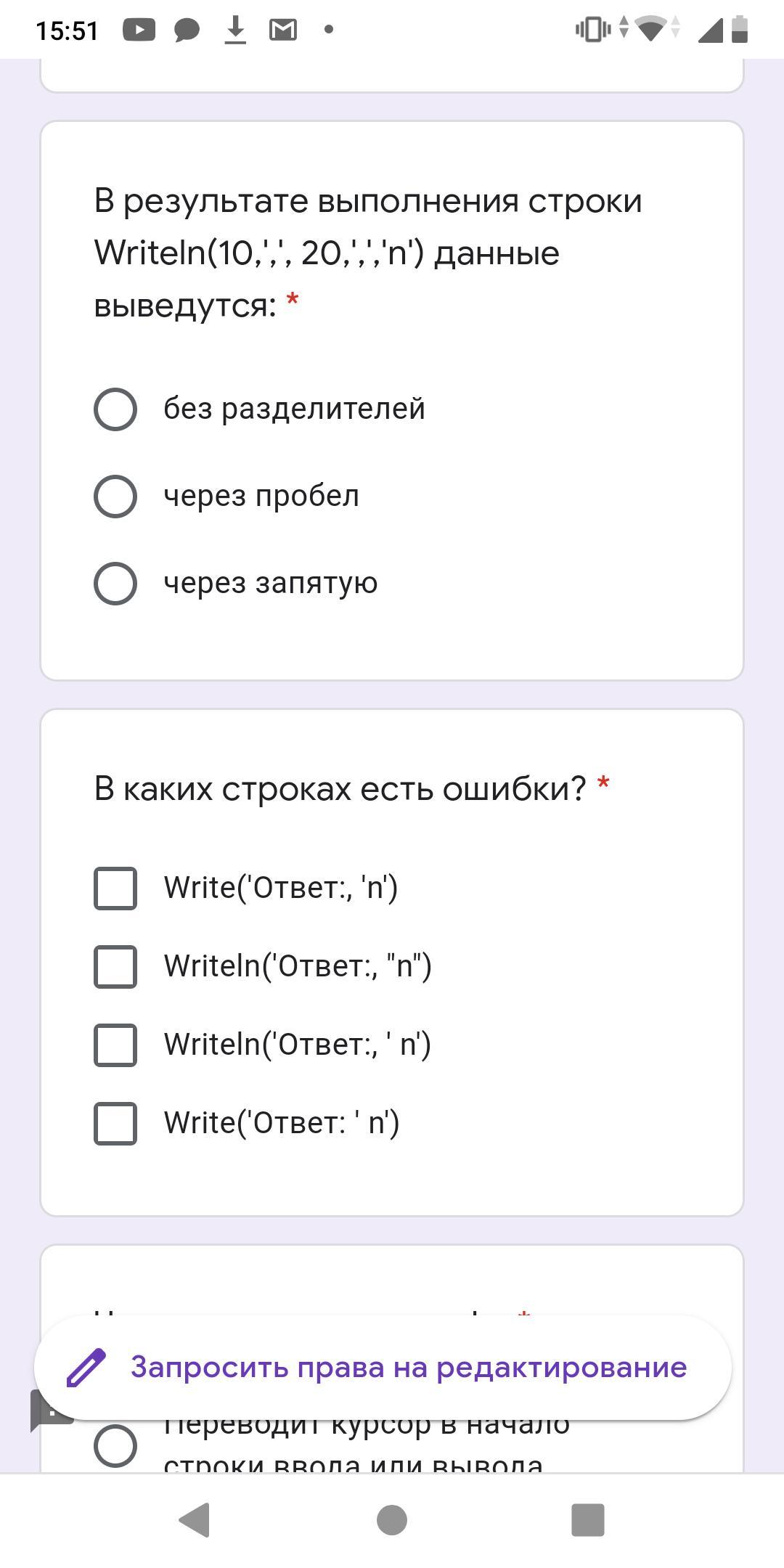Tap the download notification icon
Image resolution: width=784 pixels, height=1568 pixels.
234,30
